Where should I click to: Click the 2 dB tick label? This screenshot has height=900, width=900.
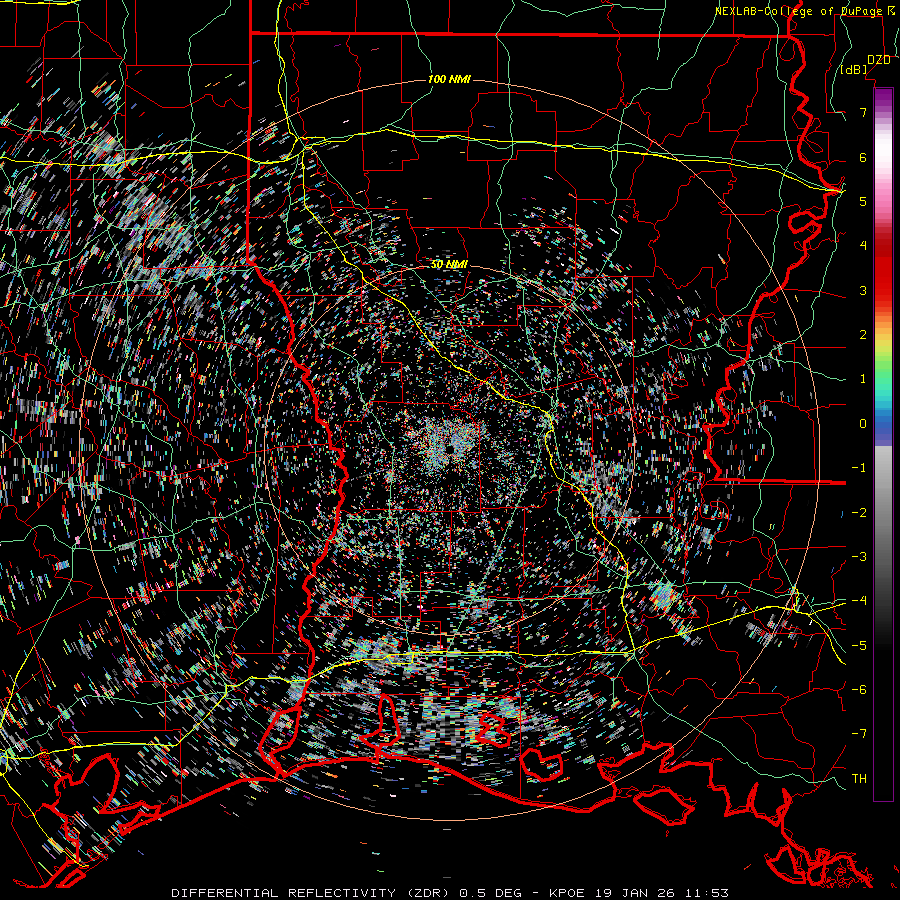tap(863, 335)
